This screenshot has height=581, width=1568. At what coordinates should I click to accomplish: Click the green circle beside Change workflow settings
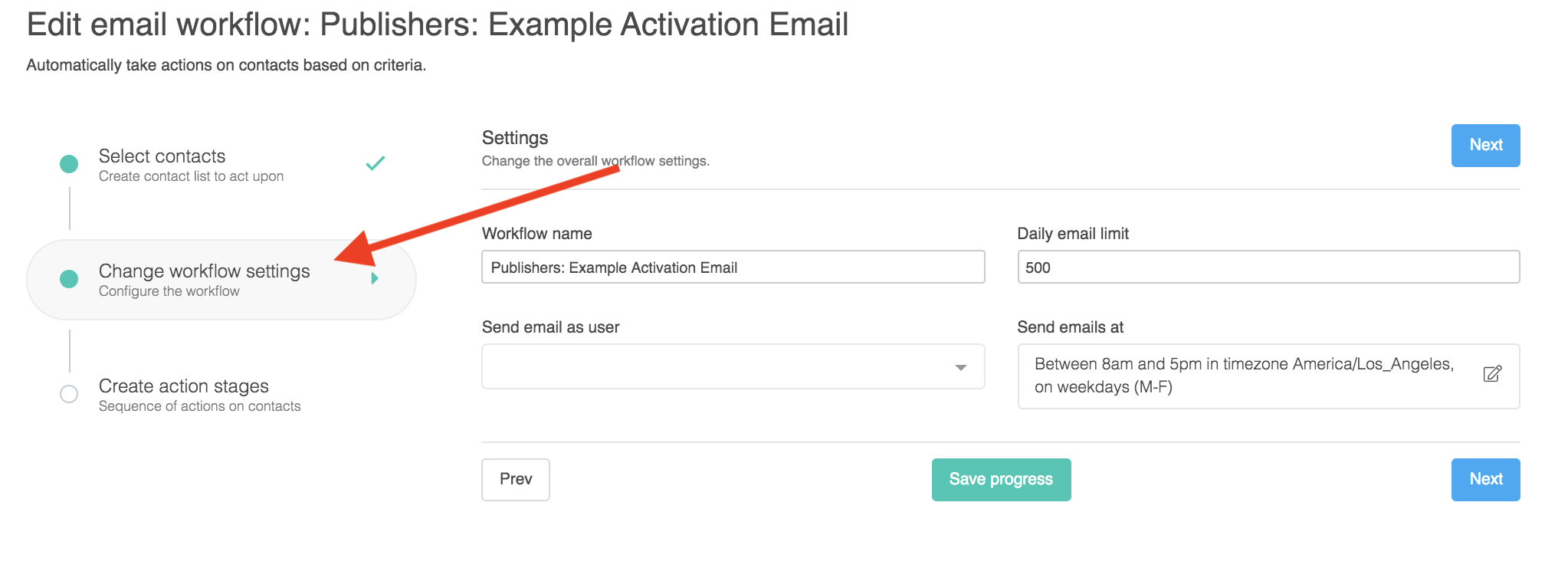click(69, 279)
